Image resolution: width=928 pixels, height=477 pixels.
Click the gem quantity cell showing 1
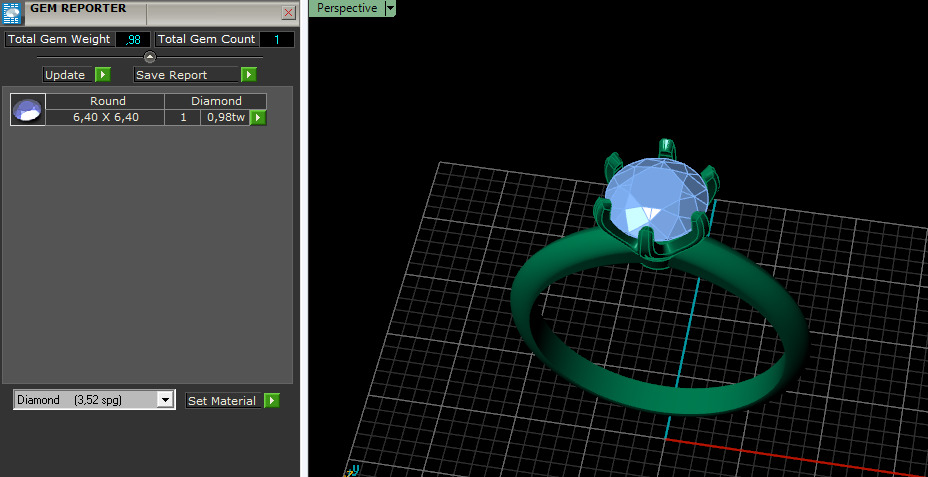[183, 117]
